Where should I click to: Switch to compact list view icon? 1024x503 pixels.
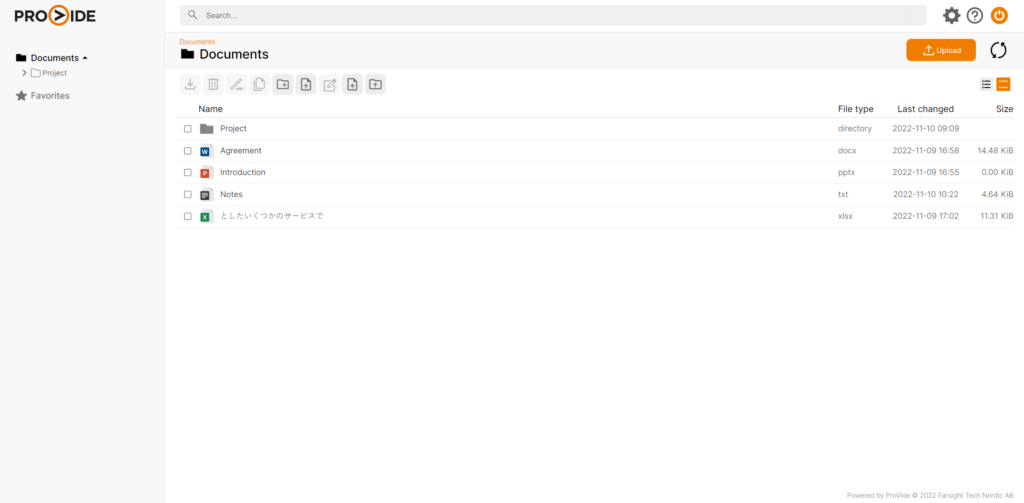click(x=986, y=84)
